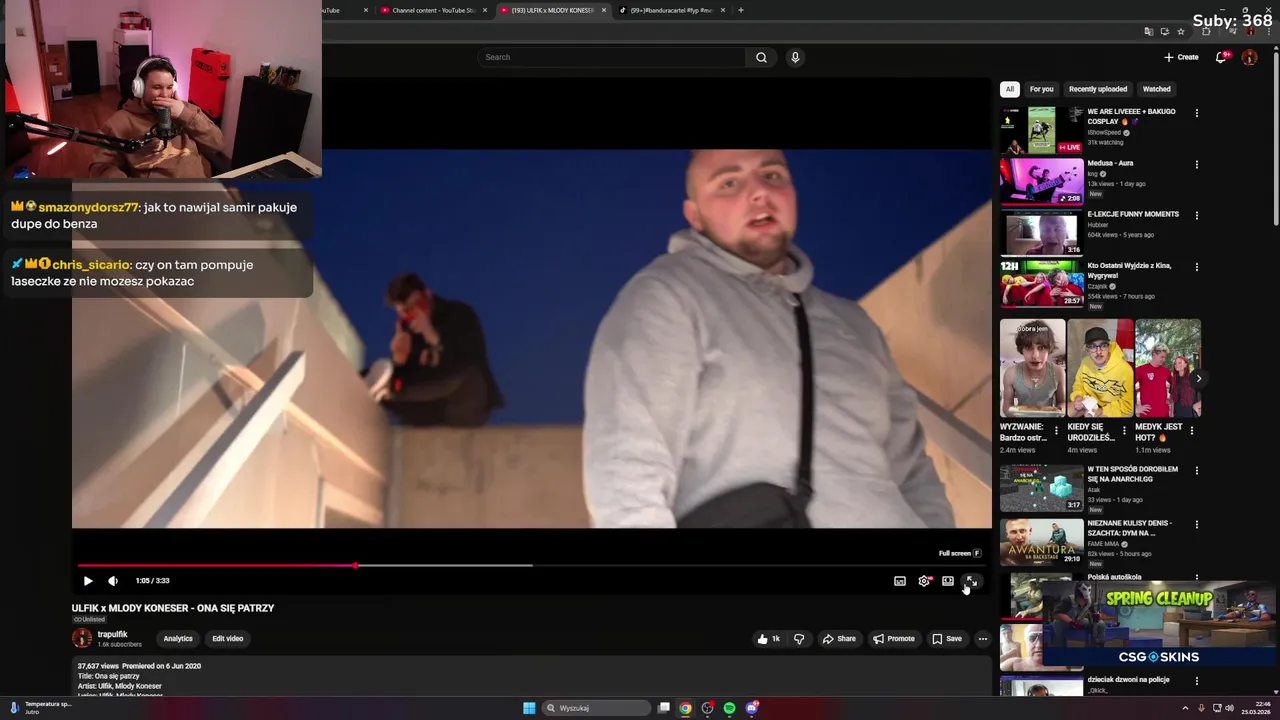Focus the YouTube Search field
This screenshot has width=1280, height=720.
612,57
